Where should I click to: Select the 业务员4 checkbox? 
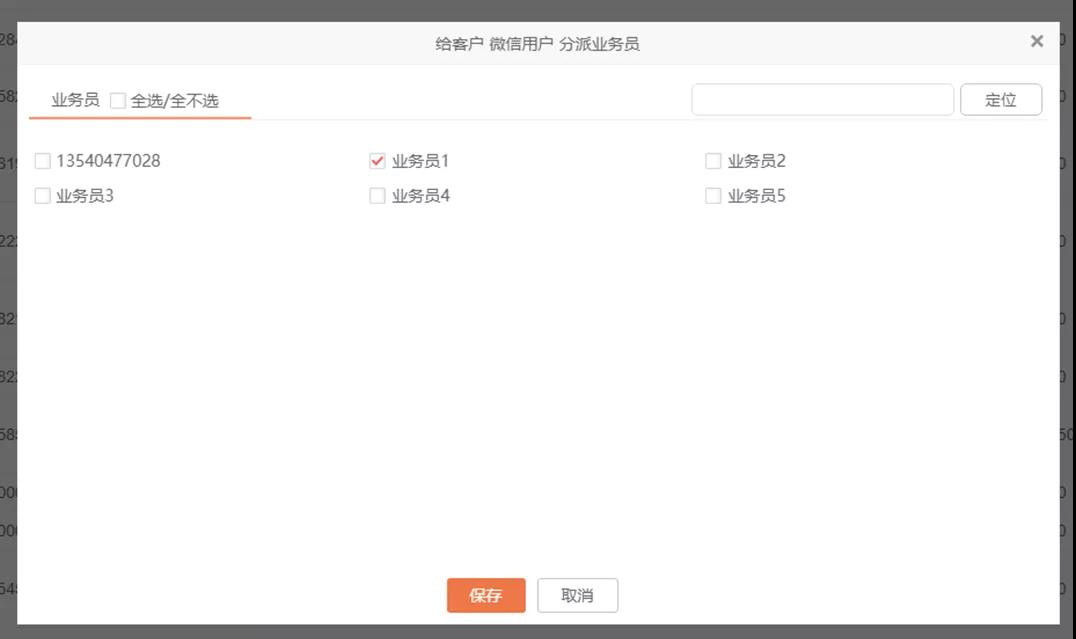[378, 196]
